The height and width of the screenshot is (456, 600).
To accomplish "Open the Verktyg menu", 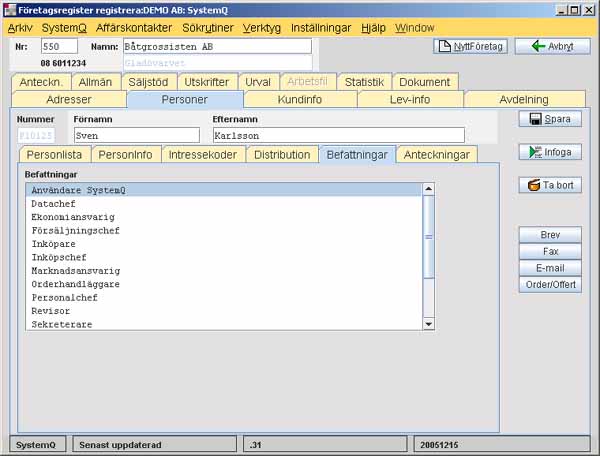I will click(x=261, y=28).
